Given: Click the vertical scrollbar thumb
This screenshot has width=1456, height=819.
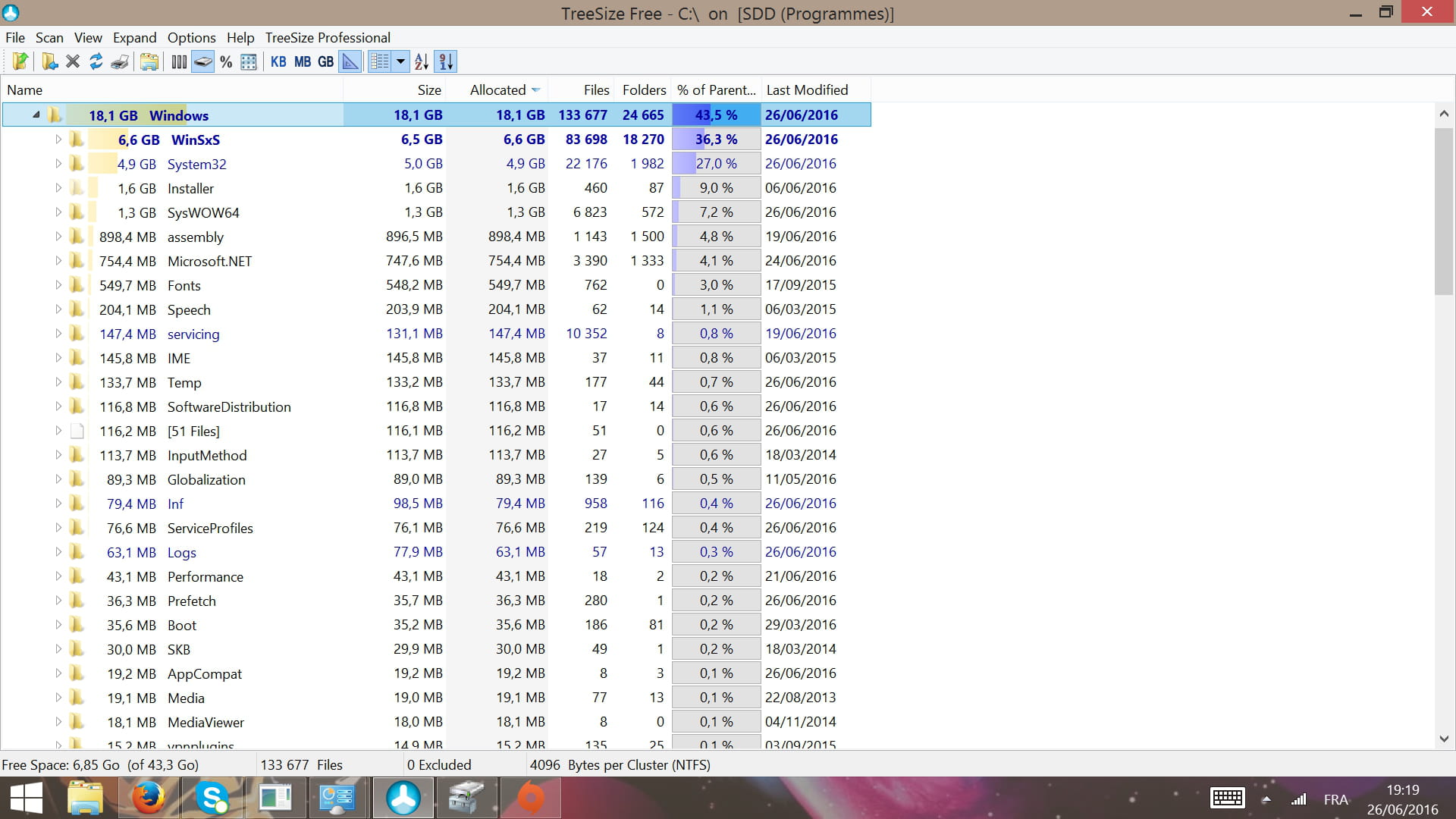Looking at the screenshot, I should [1444, 212].
